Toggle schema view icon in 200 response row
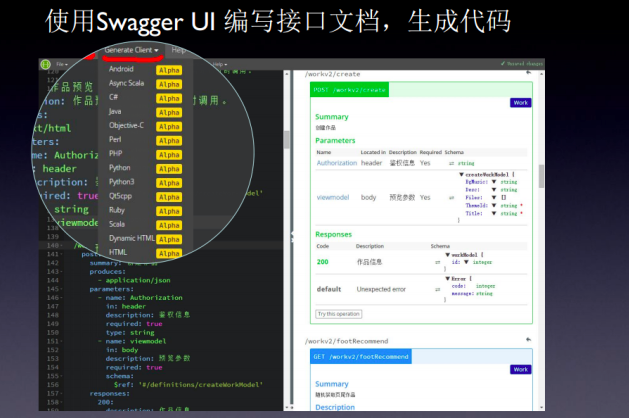 (x=438, y=262)
